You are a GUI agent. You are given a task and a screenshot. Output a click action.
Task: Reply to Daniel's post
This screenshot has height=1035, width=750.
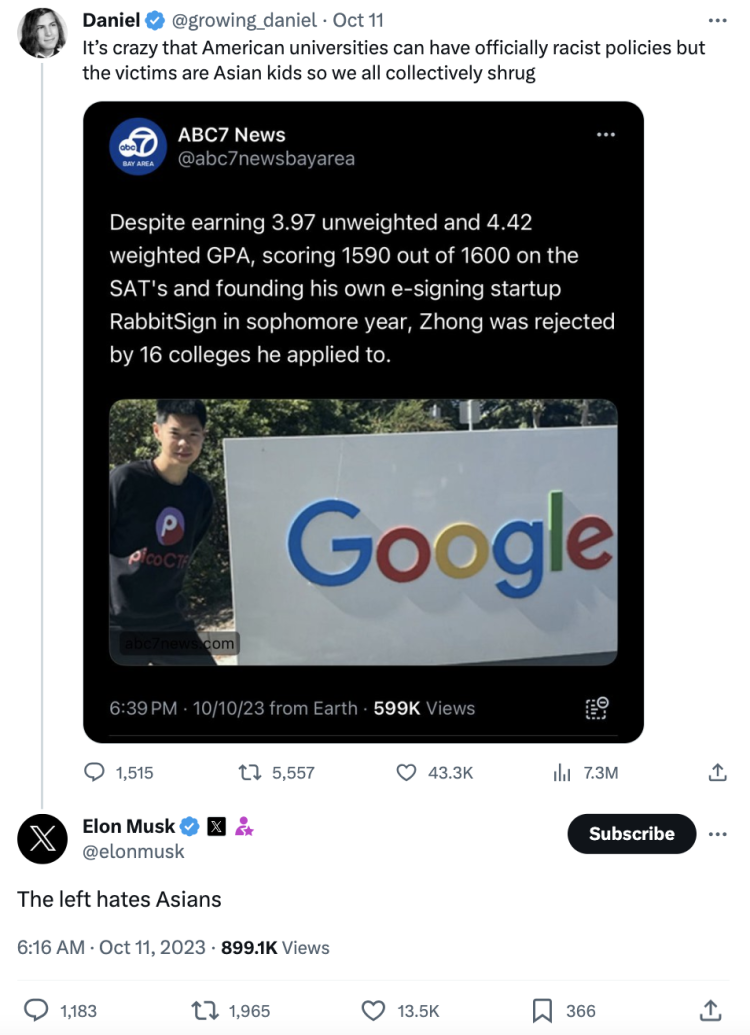[x=95, y=772]
